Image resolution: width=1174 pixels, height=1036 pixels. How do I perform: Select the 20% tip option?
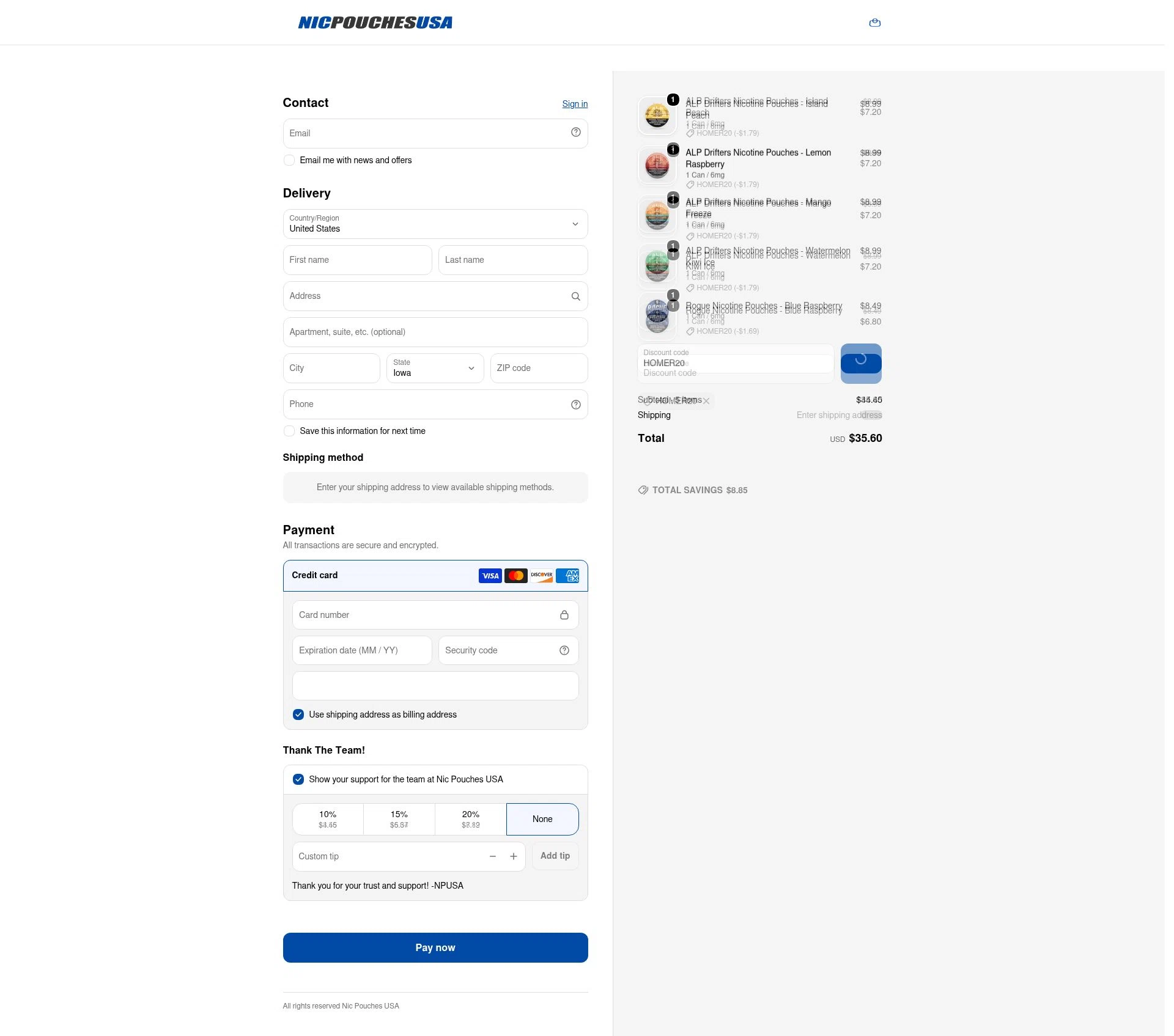click(x=471, y=819)
